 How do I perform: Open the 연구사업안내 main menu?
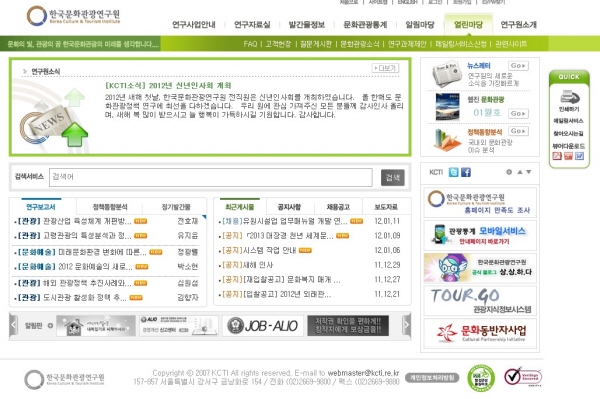[x=194, y=25]
